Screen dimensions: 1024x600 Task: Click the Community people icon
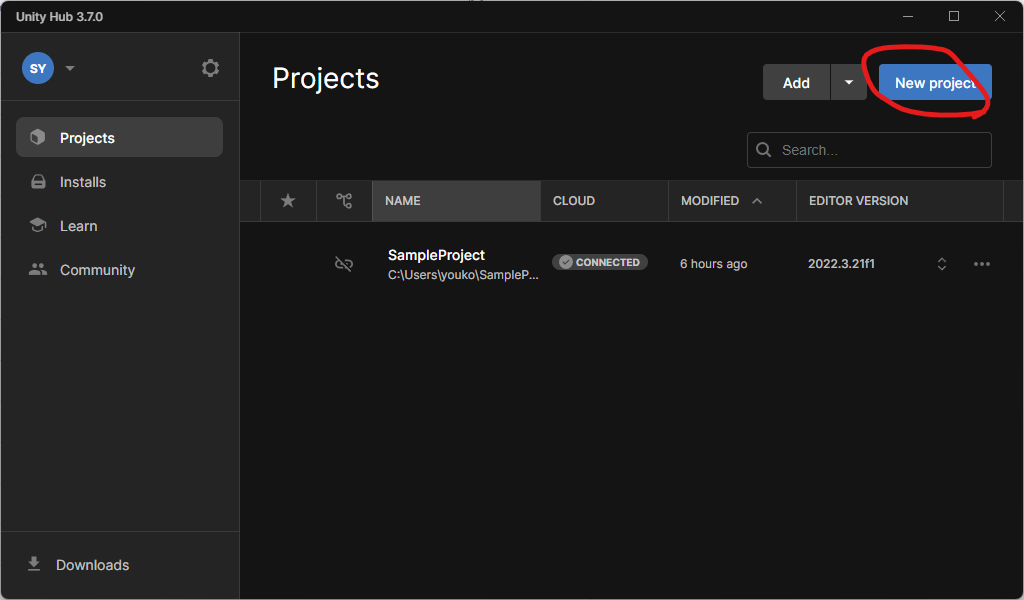tap(38, 269)
